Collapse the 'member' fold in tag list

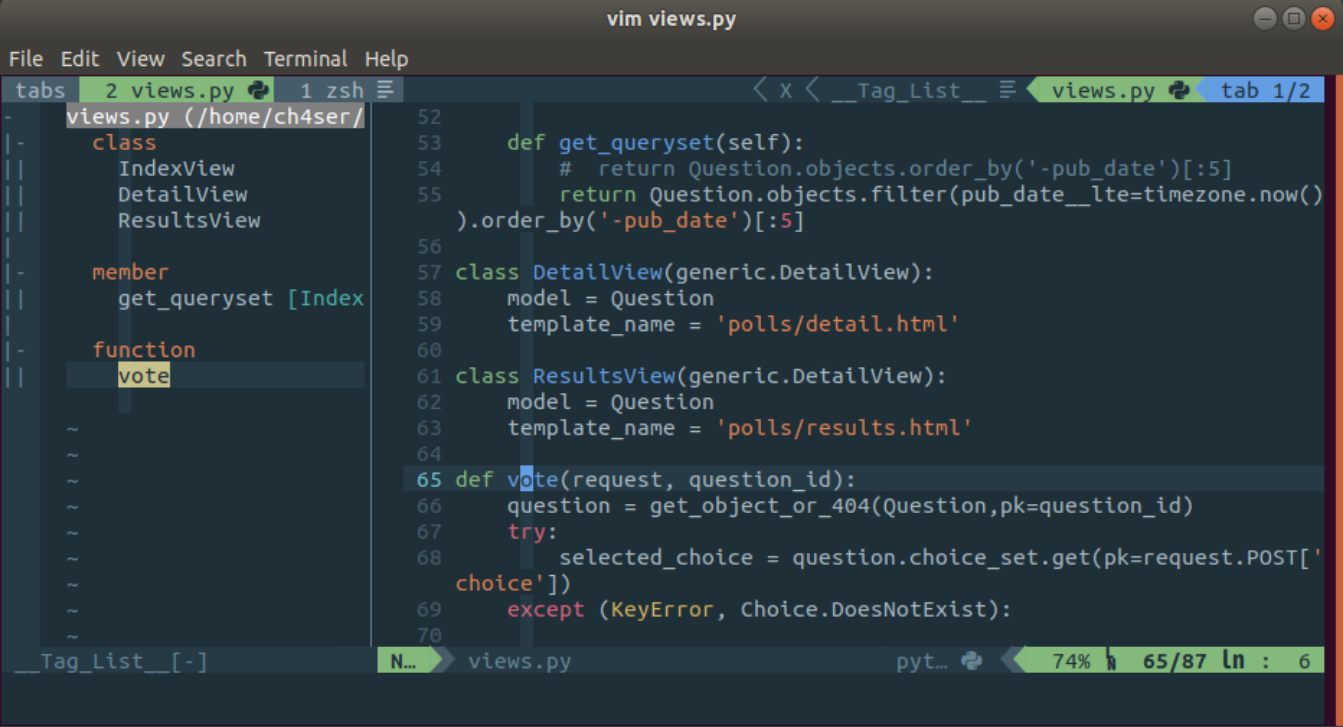pos(15,272)
